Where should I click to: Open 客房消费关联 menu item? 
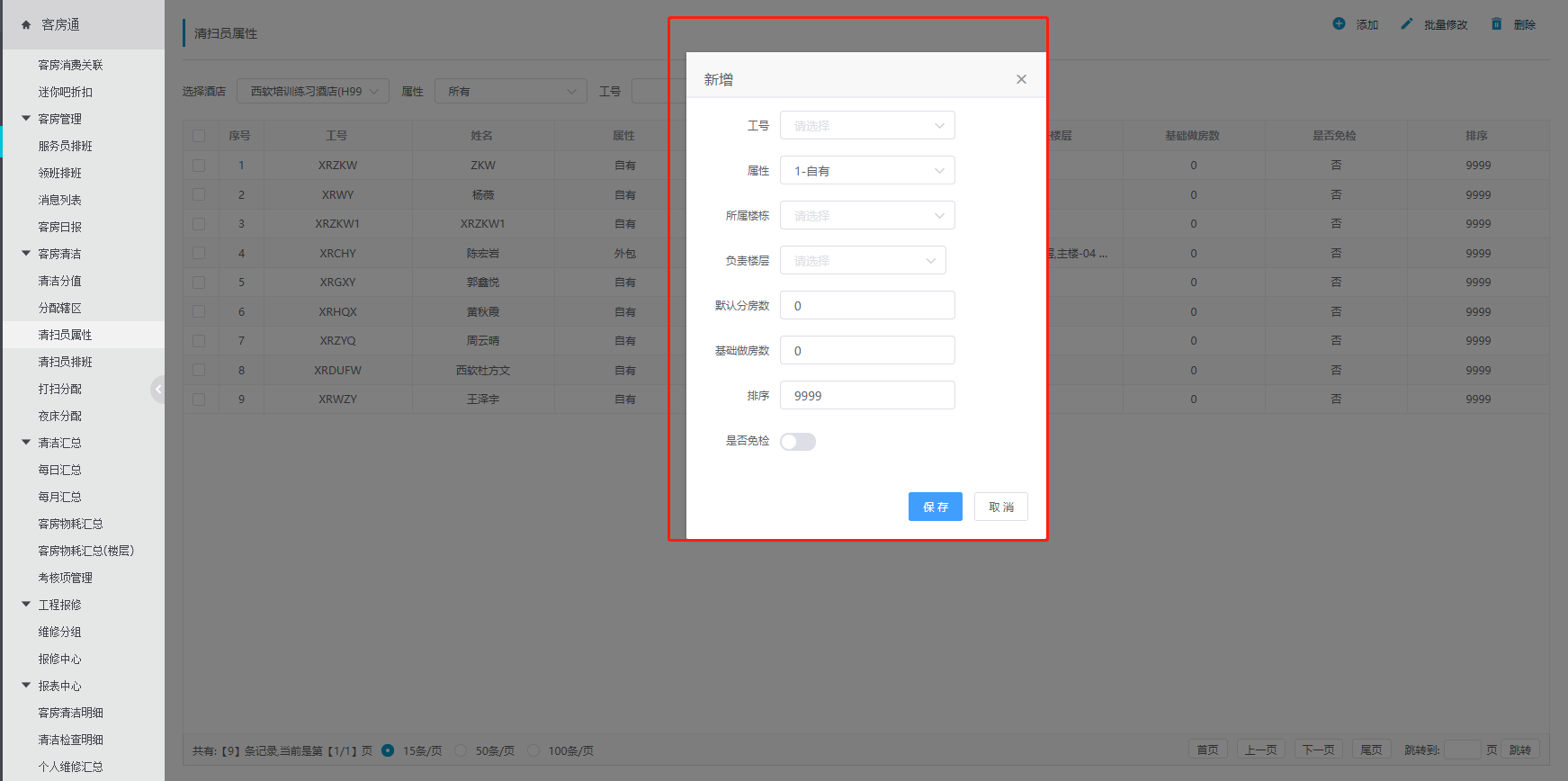[70, 65]
